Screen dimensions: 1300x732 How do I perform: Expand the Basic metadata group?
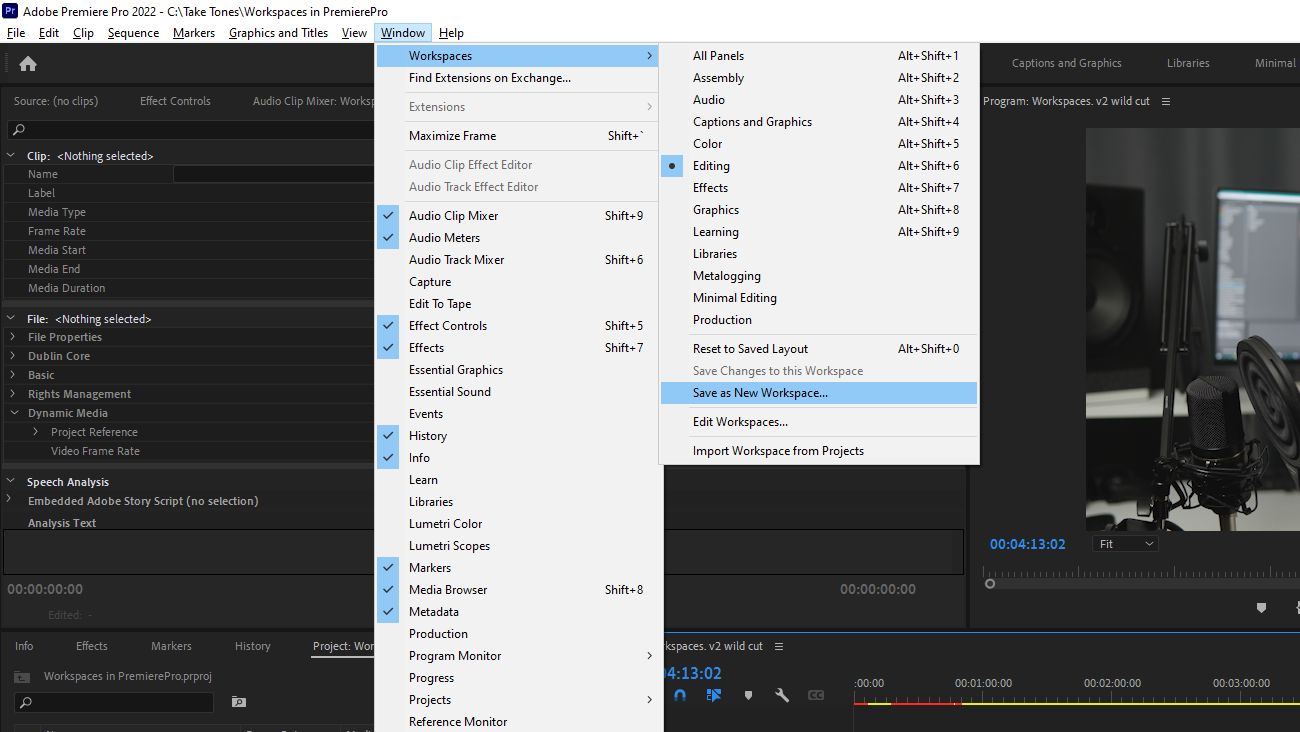coord(13,375)
